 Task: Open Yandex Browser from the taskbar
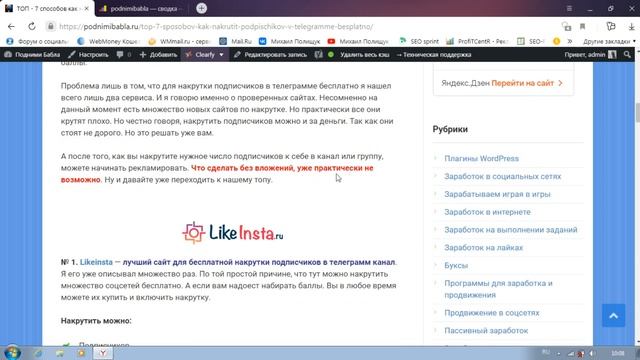[103, 353]
